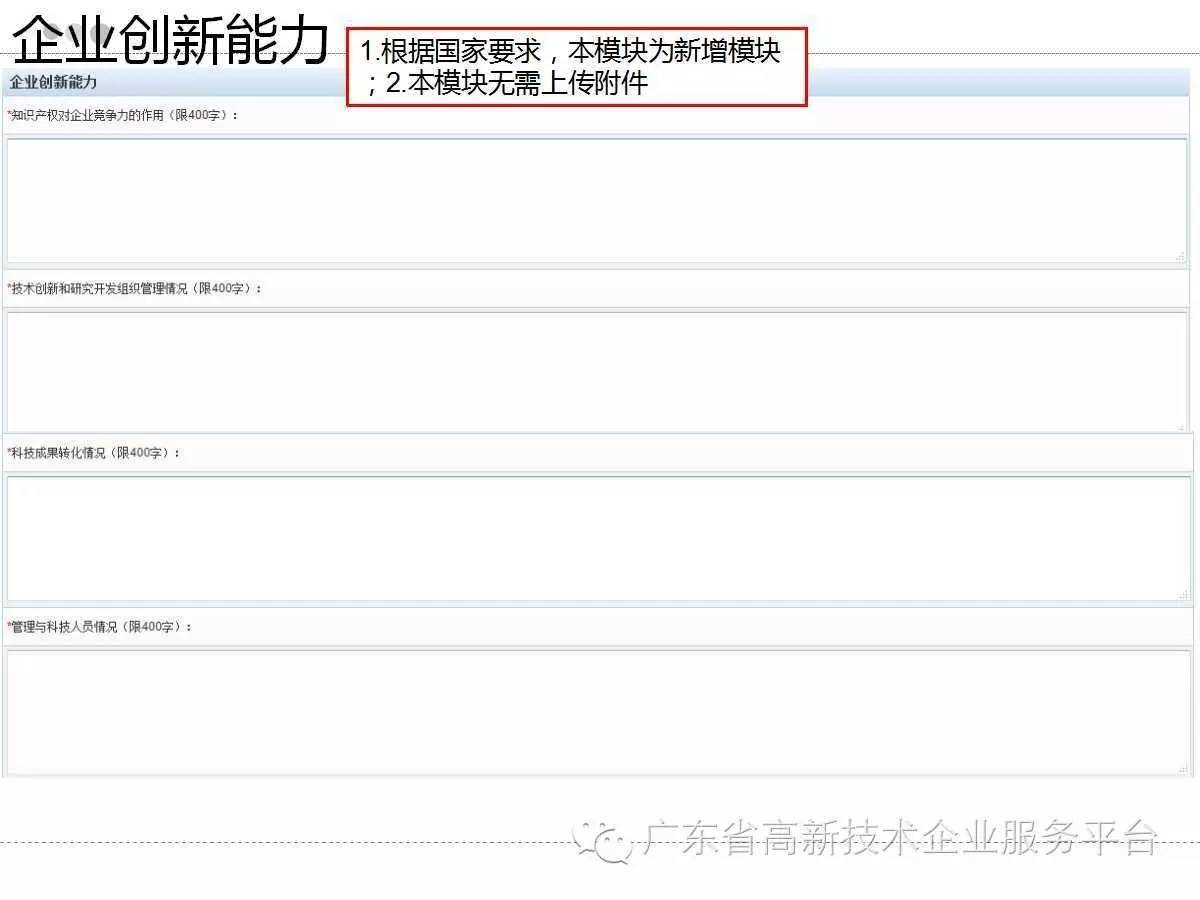Focus the 技术创新和研究开发组织管理情况 text box

click(596, 371)
